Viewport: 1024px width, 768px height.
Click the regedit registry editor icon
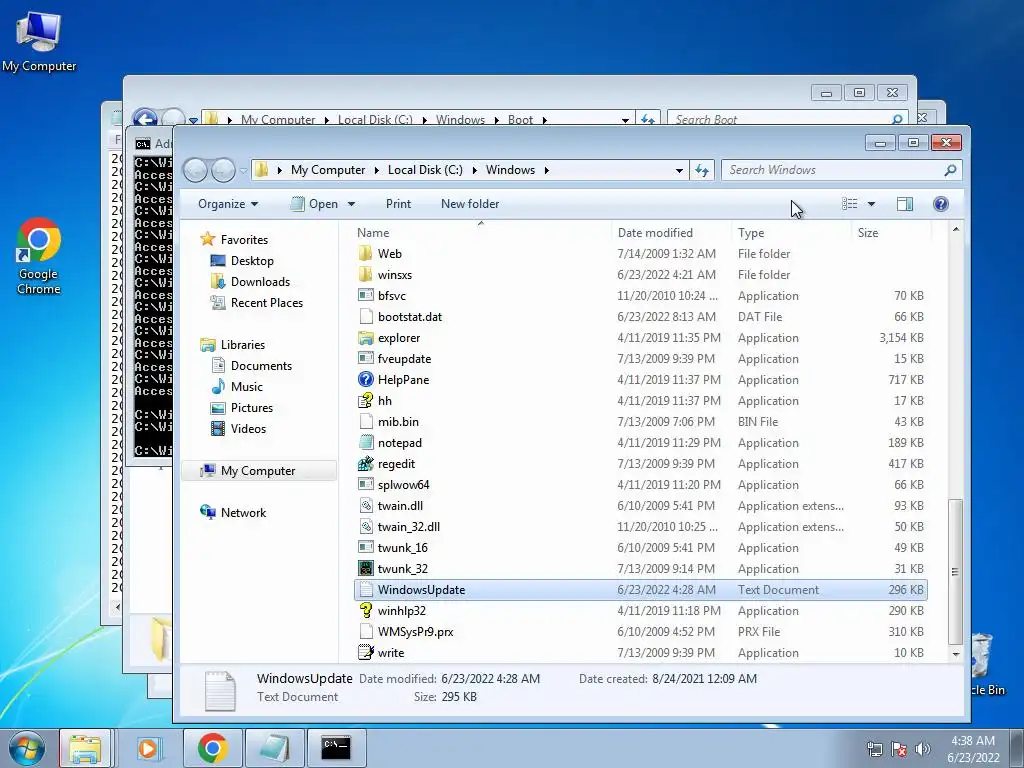click(x=366, y=464)
